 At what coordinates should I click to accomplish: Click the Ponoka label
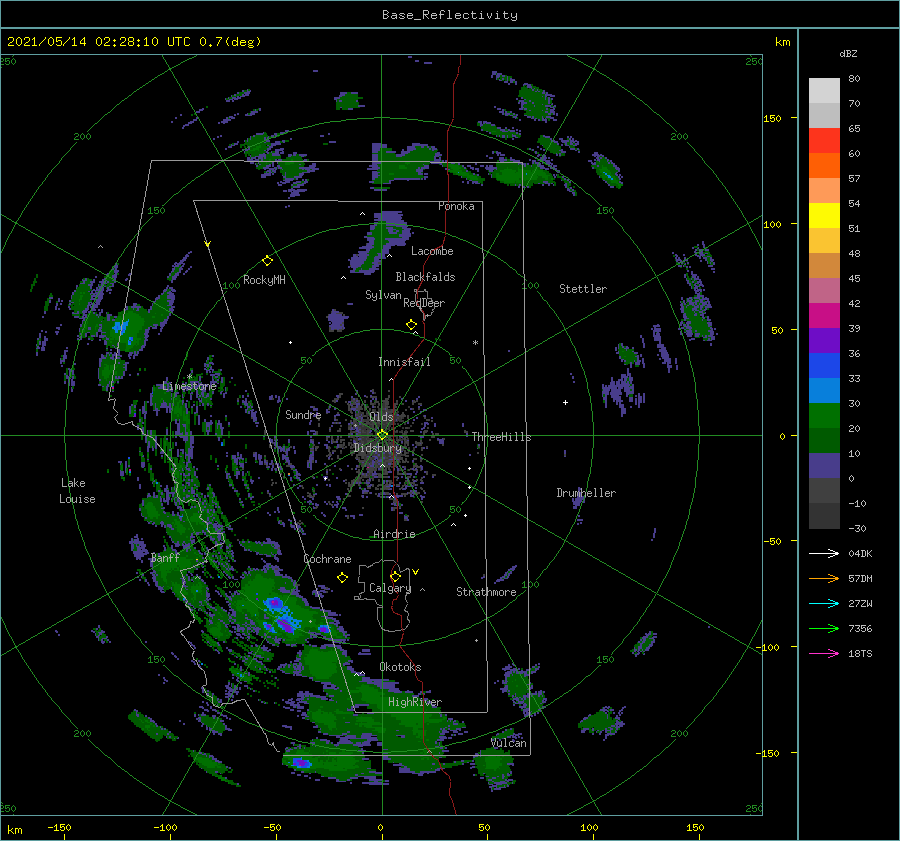456,206
